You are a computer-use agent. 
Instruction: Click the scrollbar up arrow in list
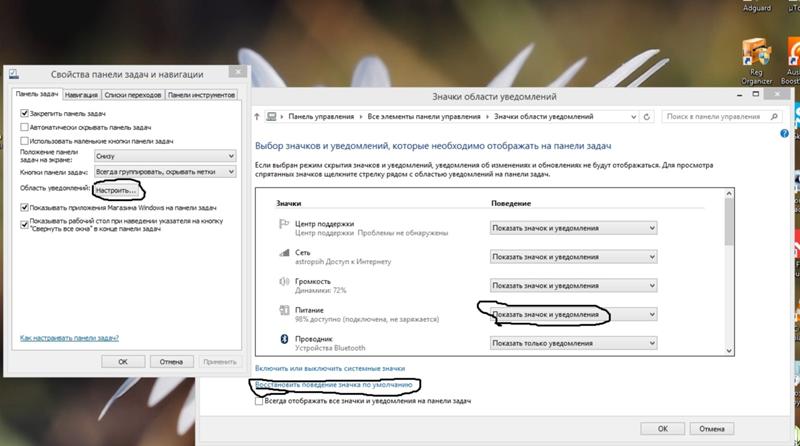click(x=729, y=193)
